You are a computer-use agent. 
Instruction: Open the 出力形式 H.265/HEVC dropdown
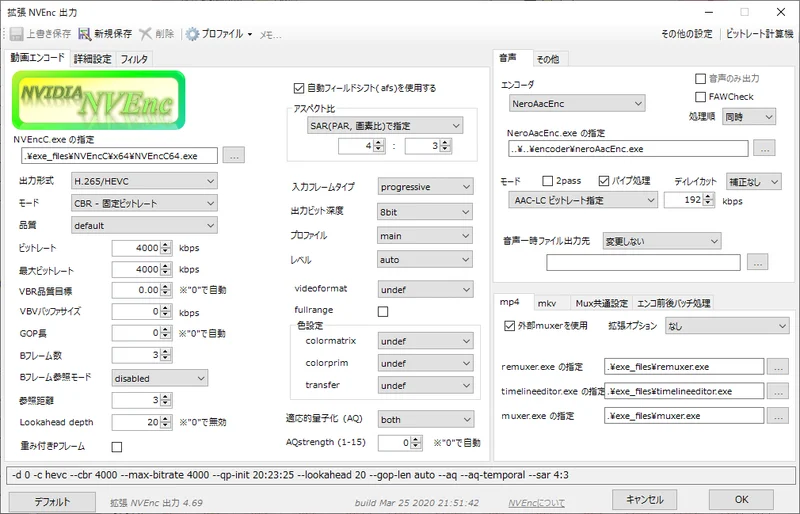point(144,181)
